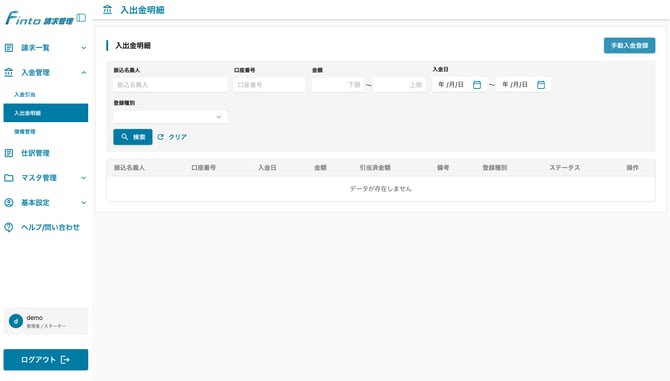Select 入出金明細 submenu item
Viewport: 670px width, 381px height.
tap(46, 113)
